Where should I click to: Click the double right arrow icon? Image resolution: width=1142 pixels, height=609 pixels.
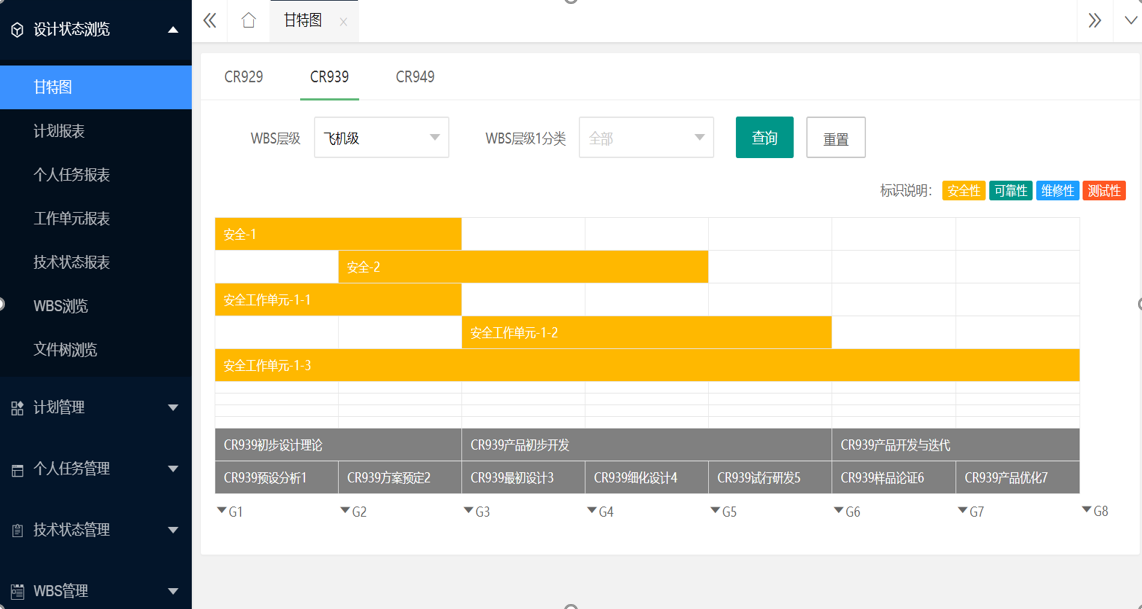[x=1094, y=21]
